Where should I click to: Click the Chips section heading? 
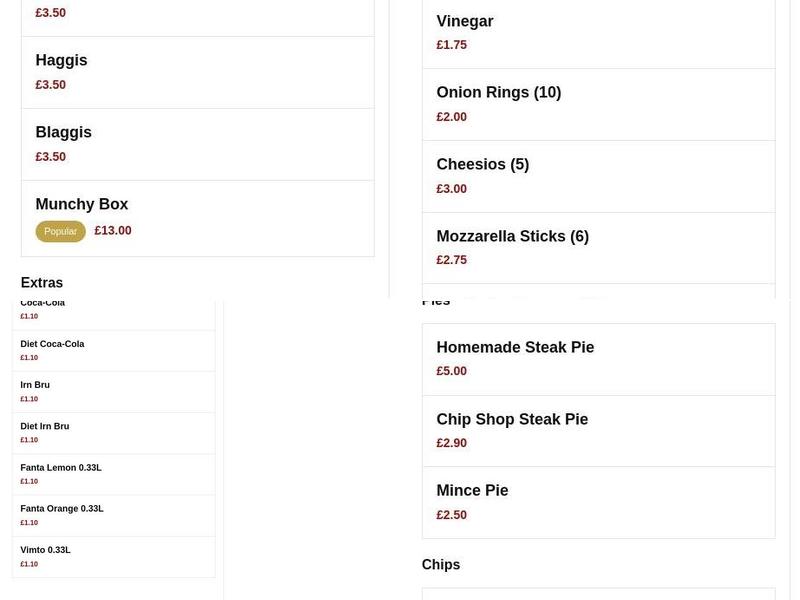pyautogui.click(x=441, y=564)
